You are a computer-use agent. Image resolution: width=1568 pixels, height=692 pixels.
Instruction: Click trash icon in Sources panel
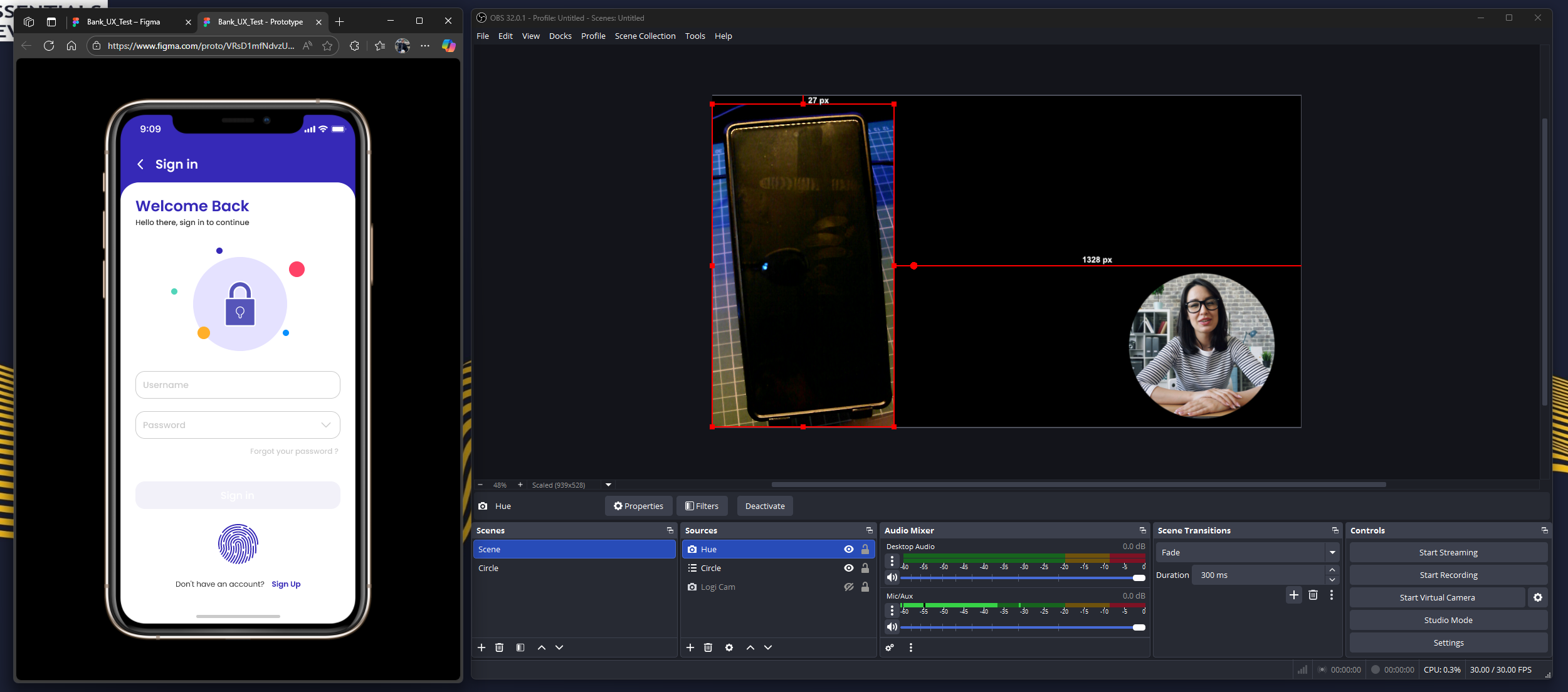[708, 647]
